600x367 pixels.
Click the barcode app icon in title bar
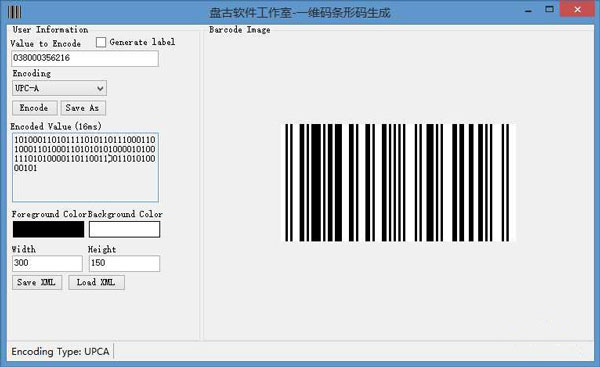(15, 12)
